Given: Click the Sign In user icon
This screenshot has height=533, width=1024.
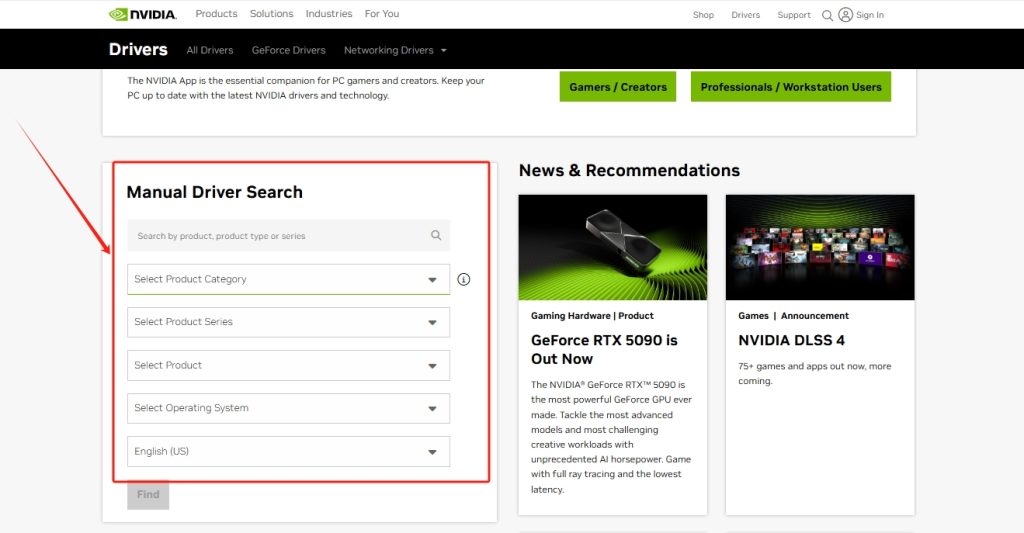Looking at the screenshot, I should pos(846,15).
